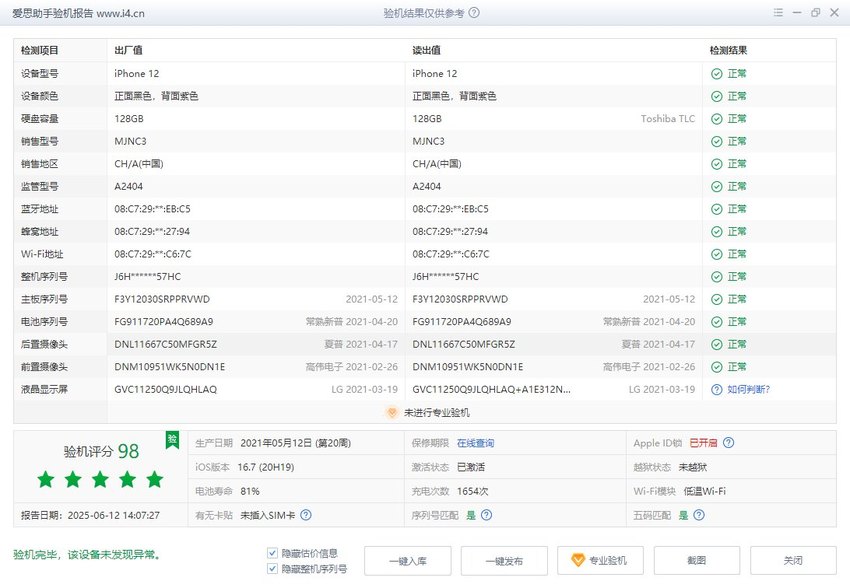Click the 1654次 charge count value
The width and height of the screenshot is (850, 588).
[x=473, y=491]
